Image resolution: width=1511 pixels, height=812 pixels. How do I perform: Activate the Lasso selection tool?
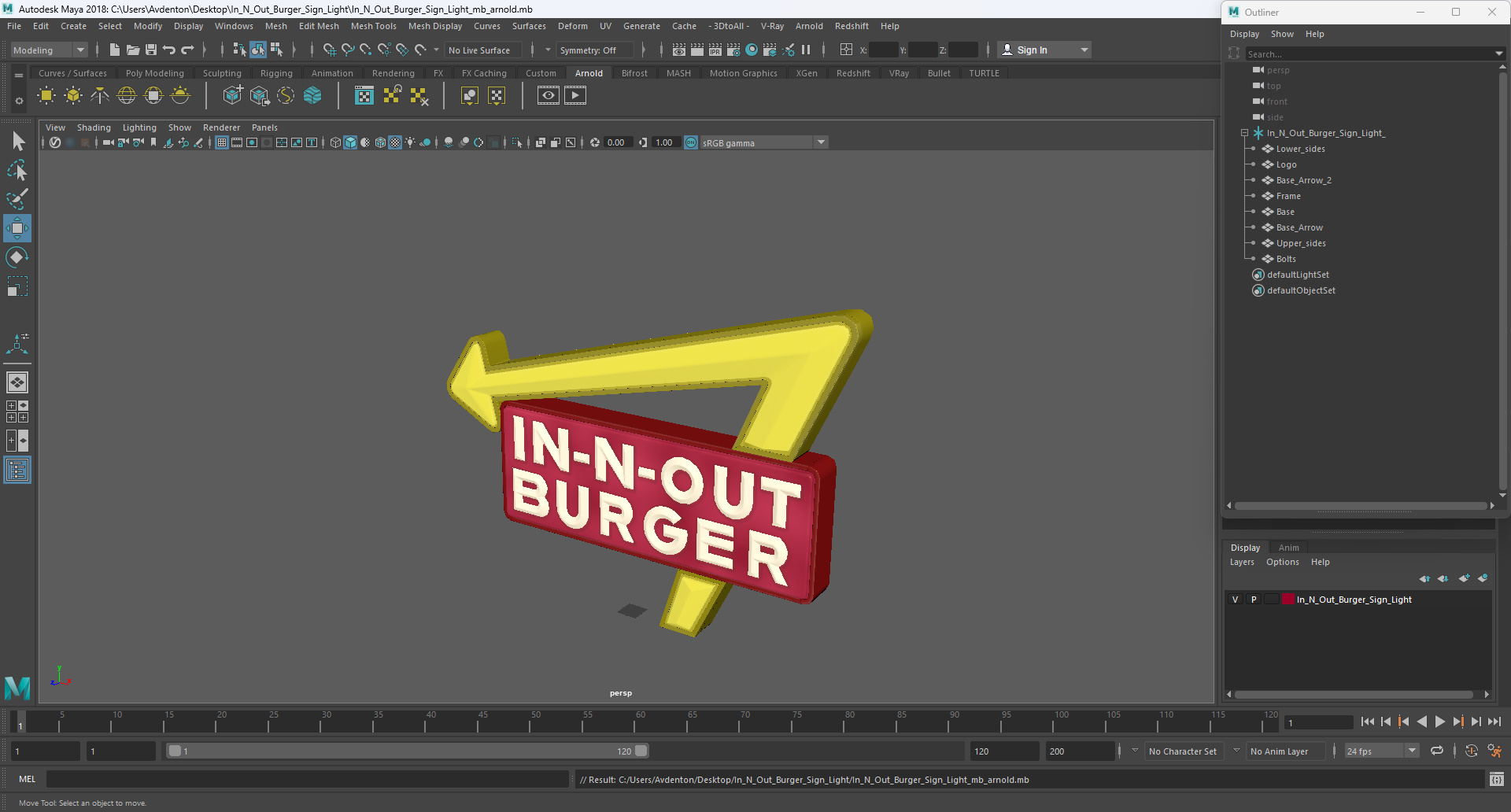(x=17, y=170)
